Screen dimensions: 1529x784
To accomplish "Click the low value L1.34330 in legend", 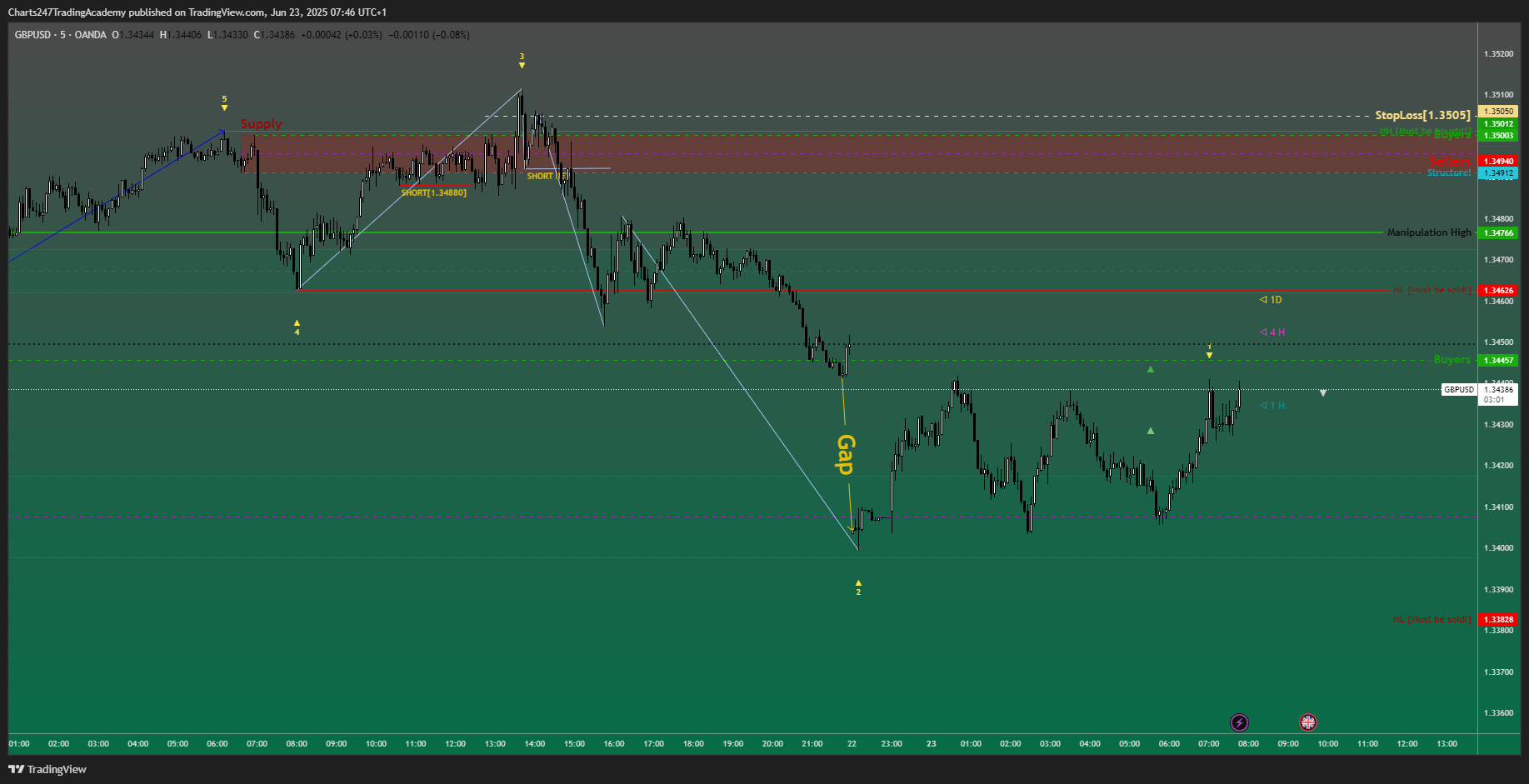I will 227,35.
